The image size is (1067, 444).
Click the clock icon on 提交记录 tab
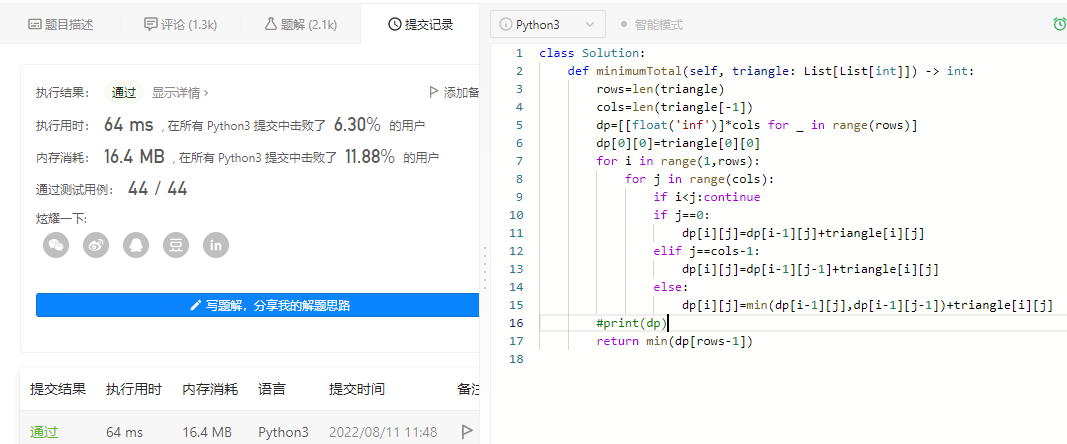[394, 25]
